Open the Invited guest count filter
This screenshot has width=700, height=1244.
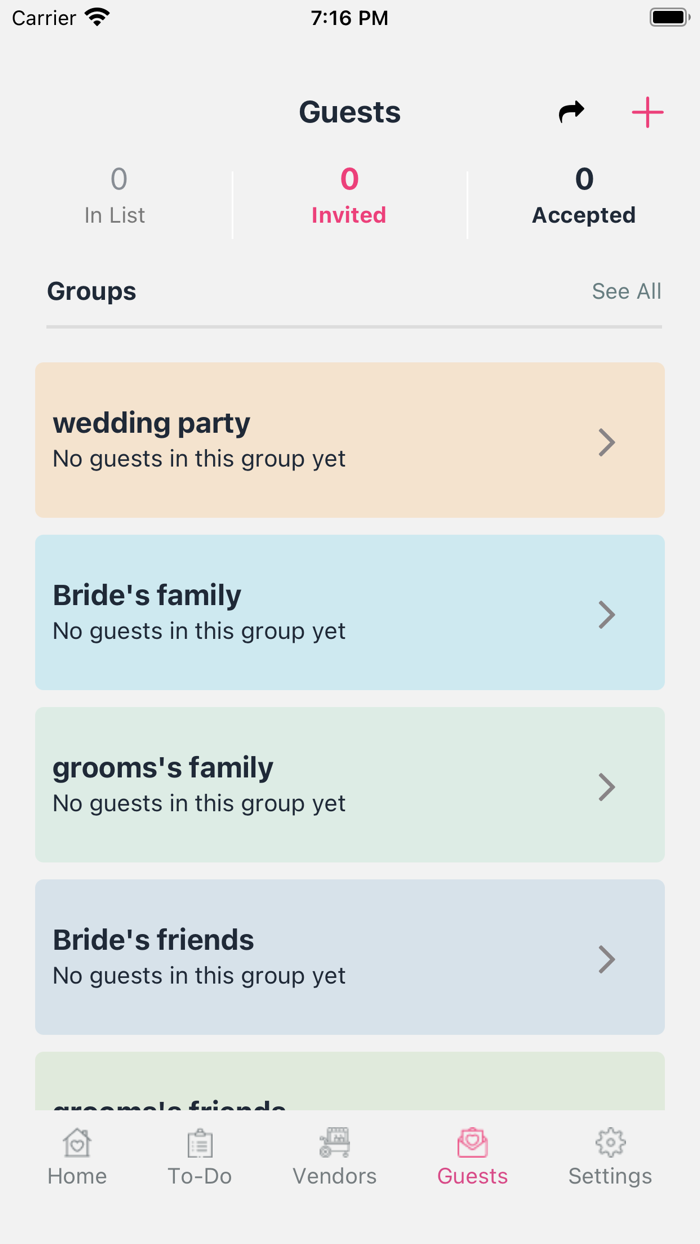[x=349, y=196]
